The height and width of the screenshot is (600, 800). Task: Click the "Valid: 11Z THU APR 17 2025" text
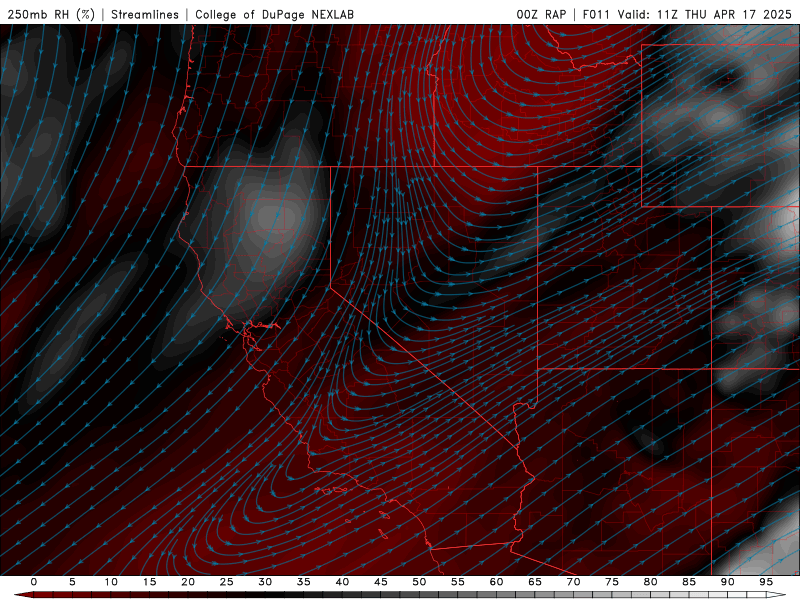point(705,14)
